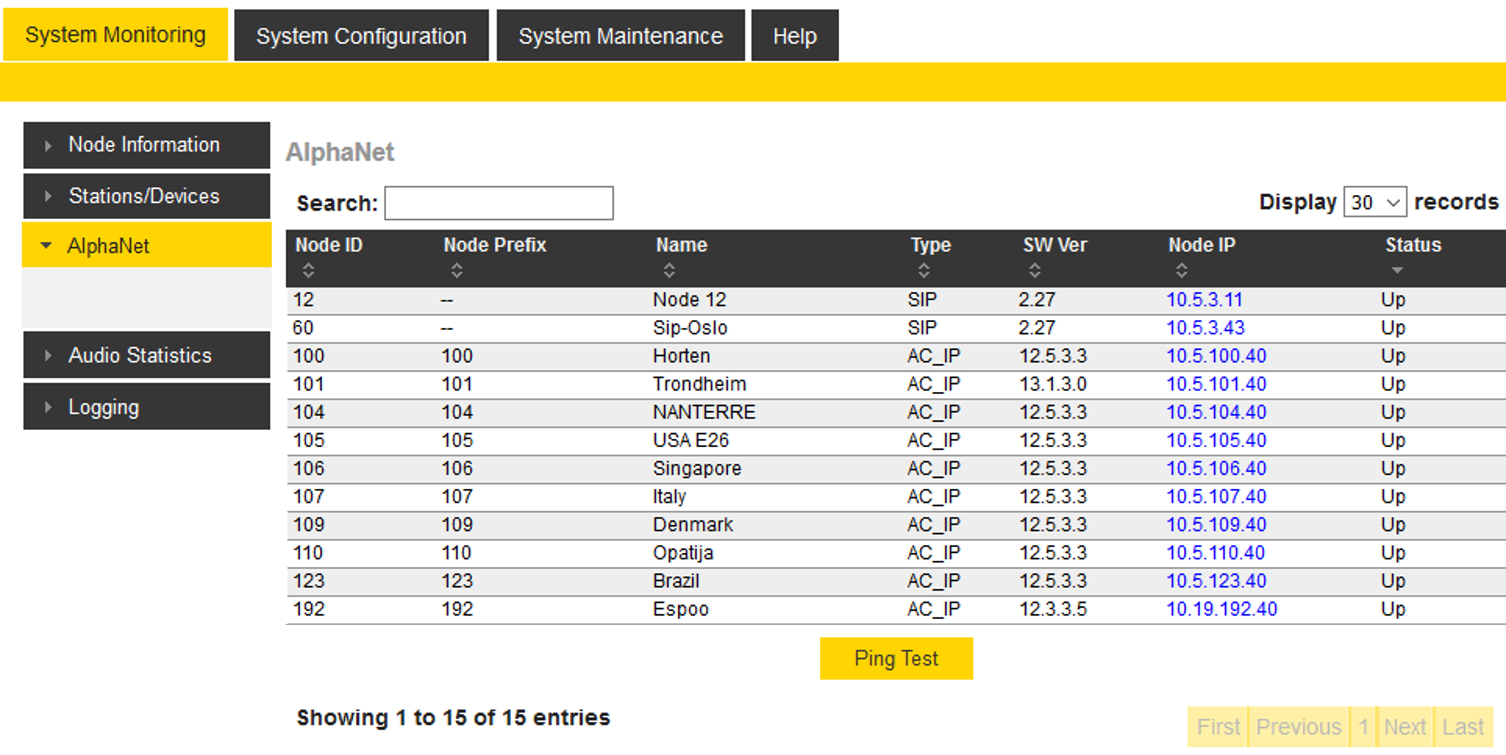Open the Help tab

794,36
